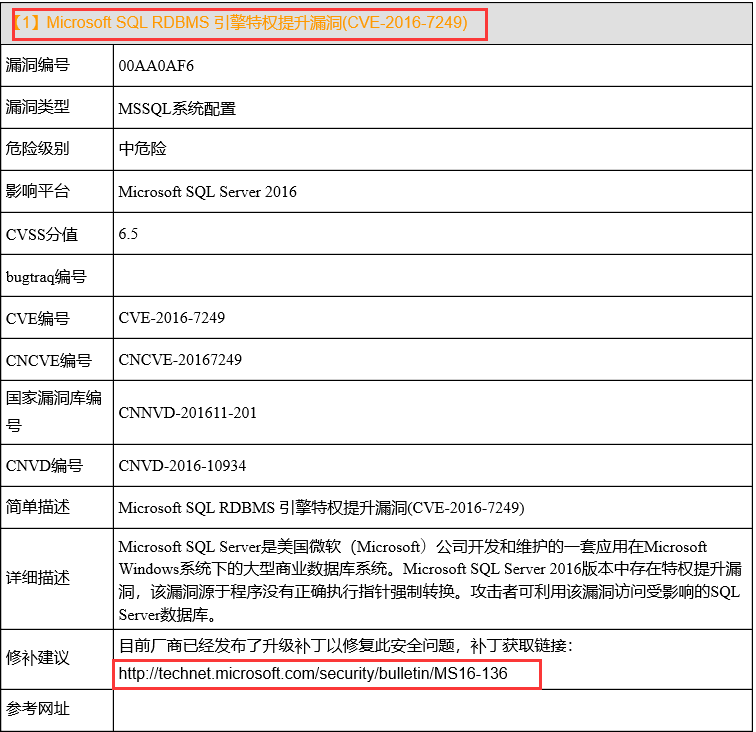Click the 详细描述 row label
This screenshot has width=756, height=732.
[38, 578]
